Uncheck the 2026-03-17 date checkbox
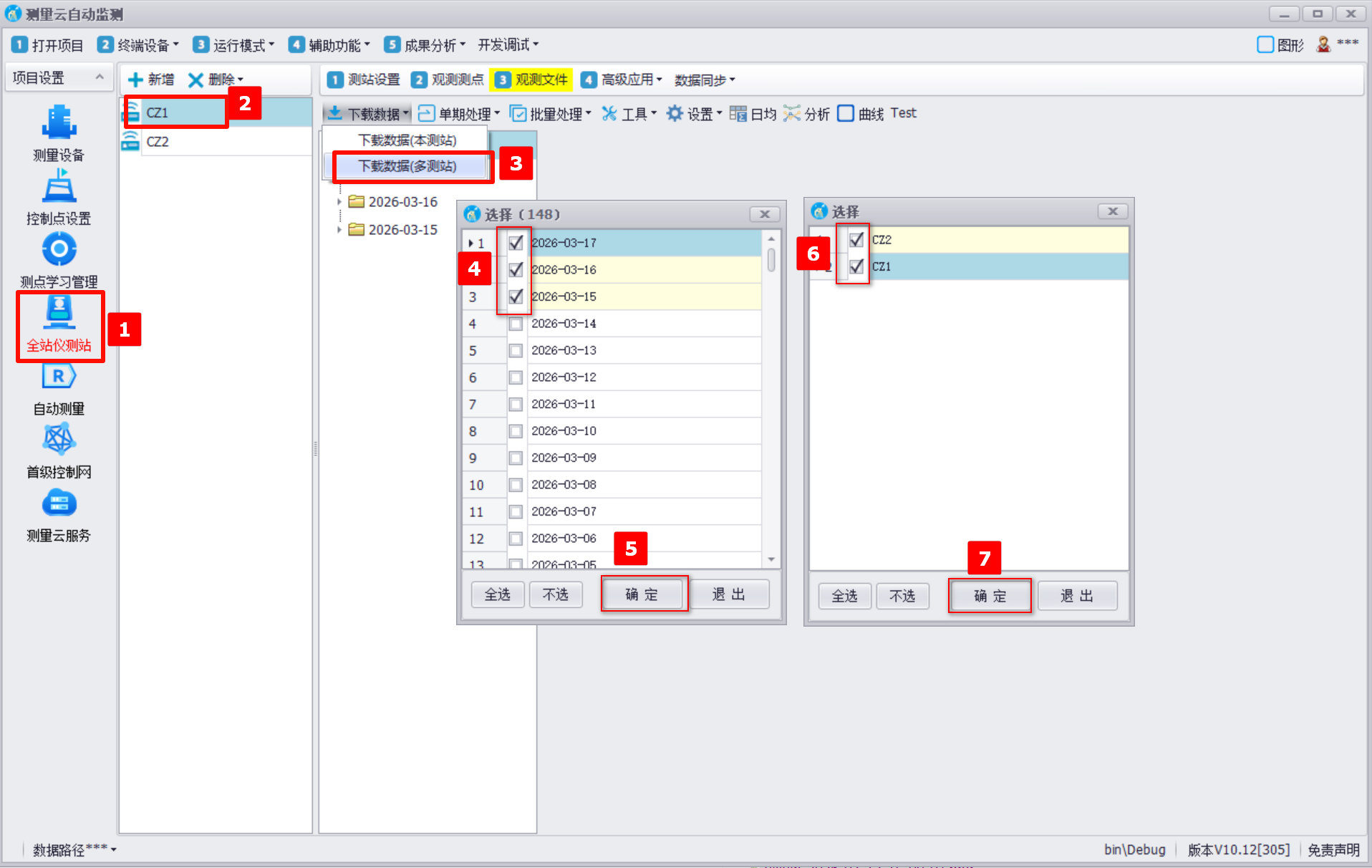Image resolution: width=1372 pixels, height=868 pixels. tap(516, 243)
